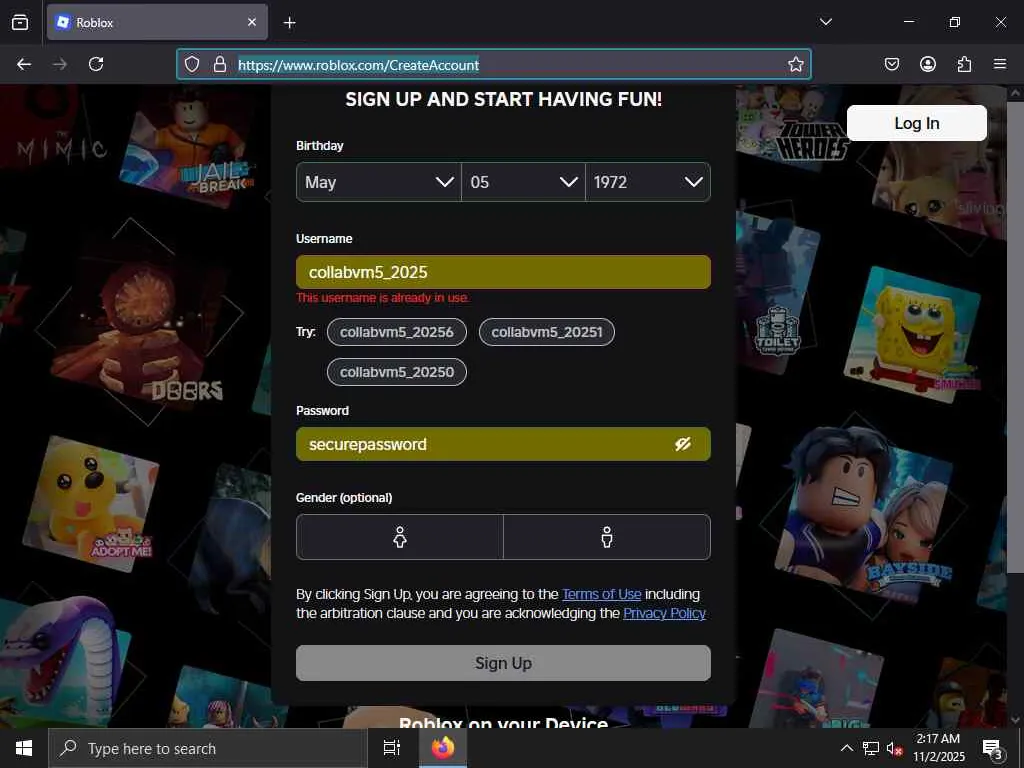1024x768 pixels.
Task: Open the Windows Start menu
Action: [24, 748]
